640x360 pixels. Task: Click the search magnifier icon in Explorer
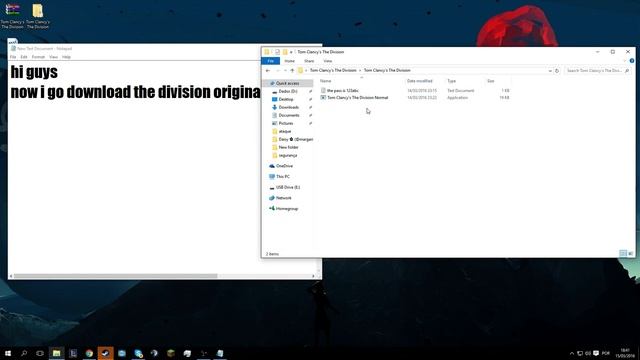click(627, 71)
